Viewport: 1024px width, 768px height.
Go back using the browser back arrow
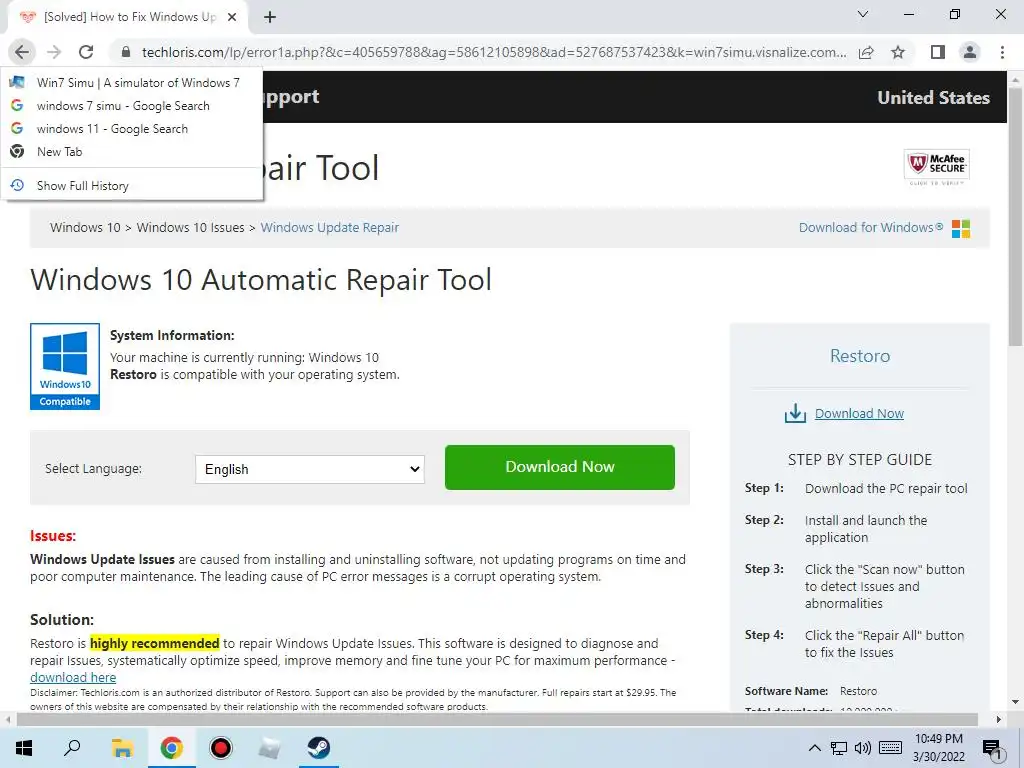[22, 52]
